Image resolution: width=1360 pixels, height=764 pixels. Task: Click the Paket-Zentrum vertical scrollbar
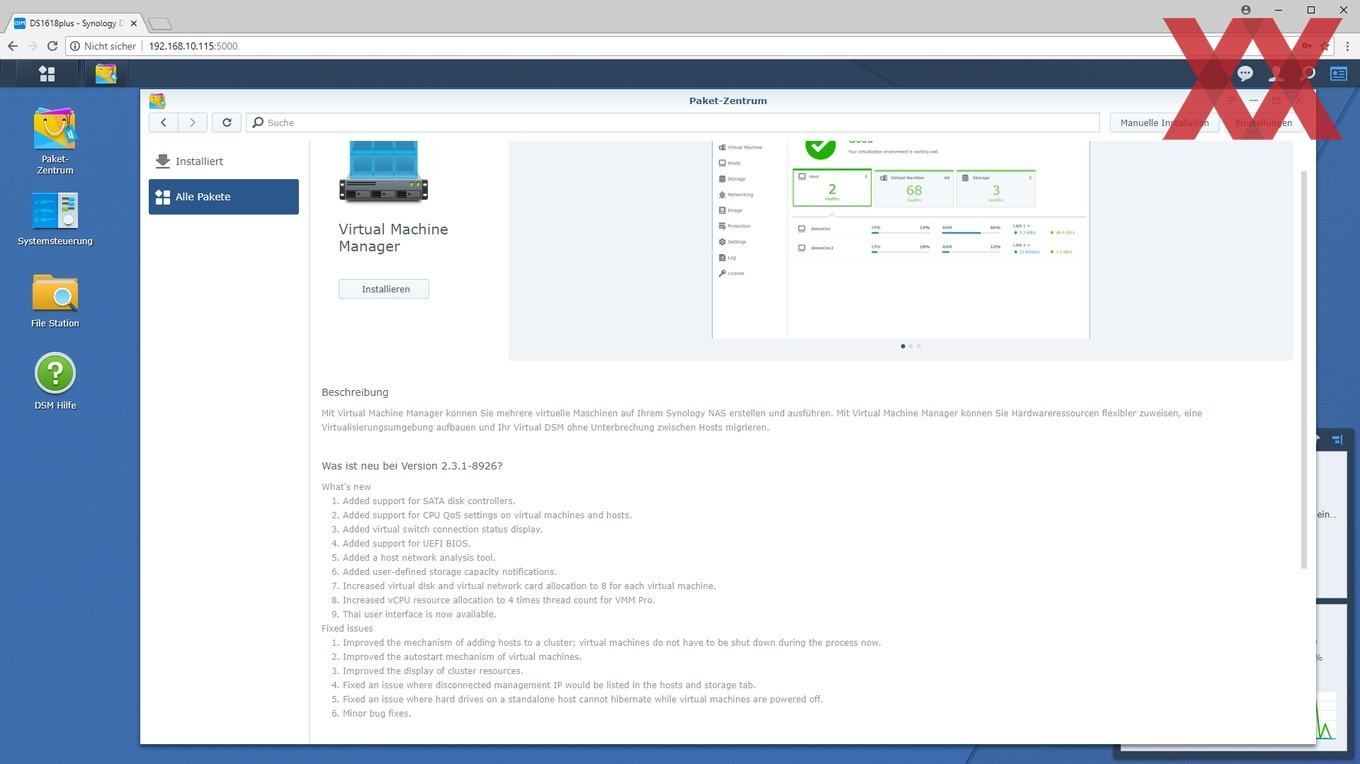[1303, 370]
